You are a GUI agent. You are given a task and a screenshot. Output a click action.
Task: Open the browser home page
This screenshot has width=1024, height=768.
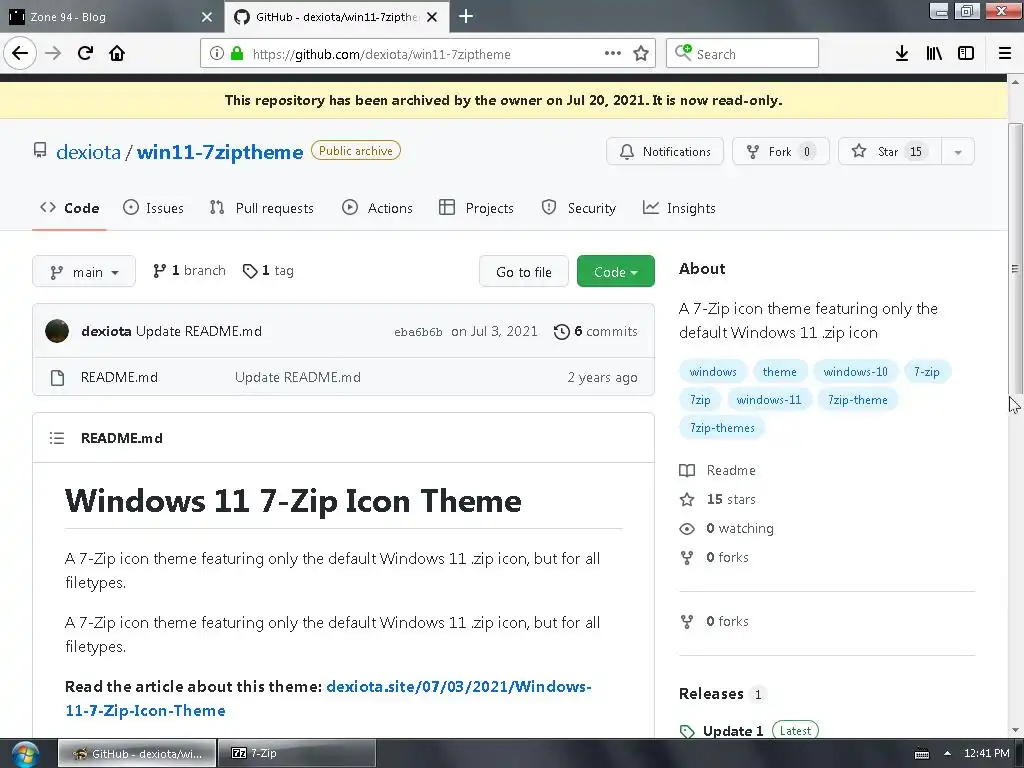click(117, 53)
